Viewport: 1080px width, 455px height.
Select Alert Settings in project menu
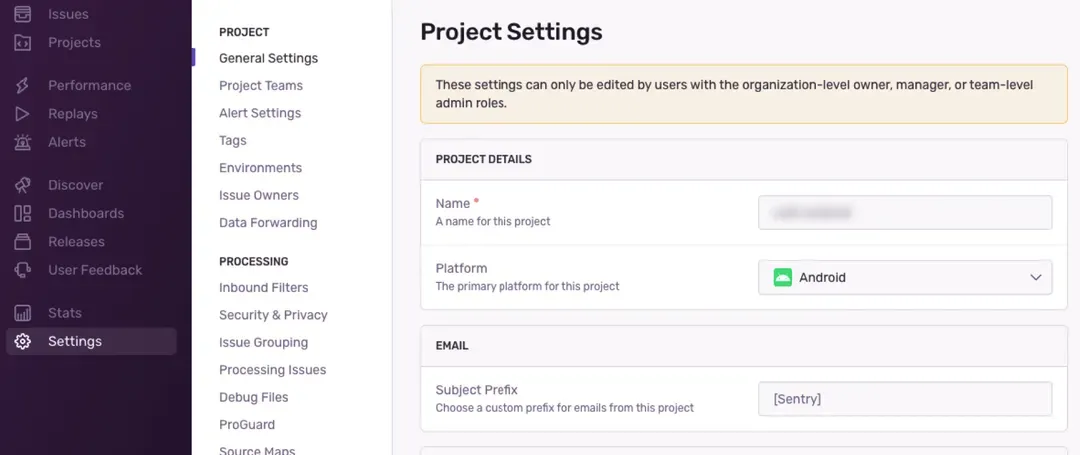pos(260,113)
